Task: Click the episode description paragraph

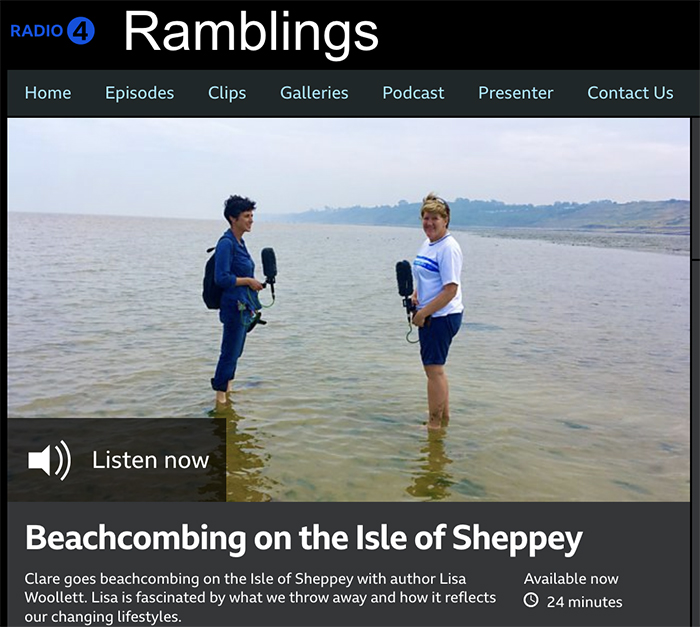Action: pyautogui.click(x=260, y=598)
